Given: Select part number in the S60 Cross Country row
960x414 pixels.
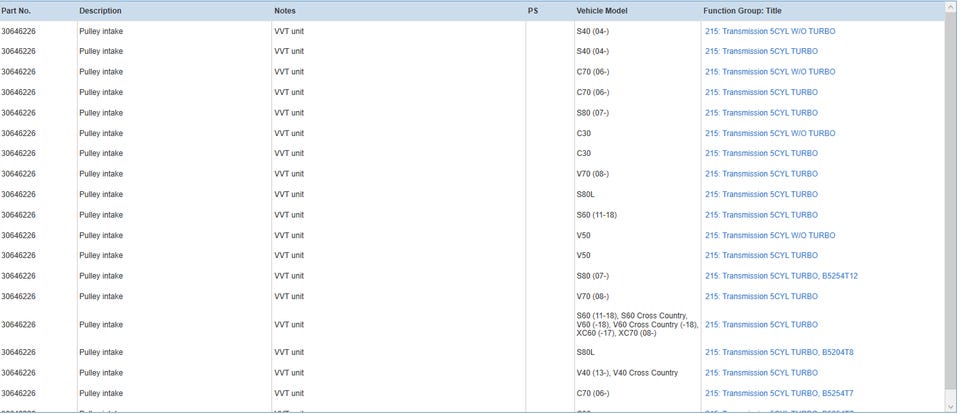Looking at the screenshot, I should pos(18,325).
